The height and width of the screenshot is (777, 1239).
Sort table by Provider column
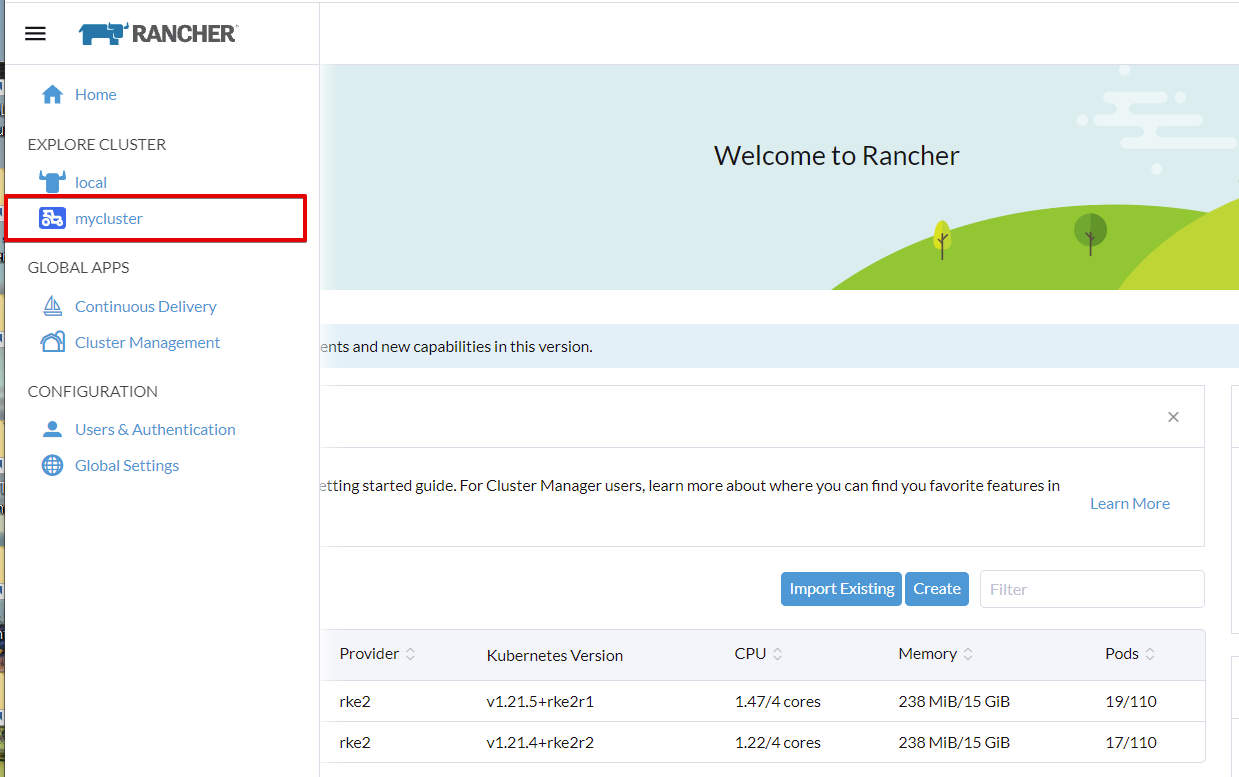(x=377, y=654)
